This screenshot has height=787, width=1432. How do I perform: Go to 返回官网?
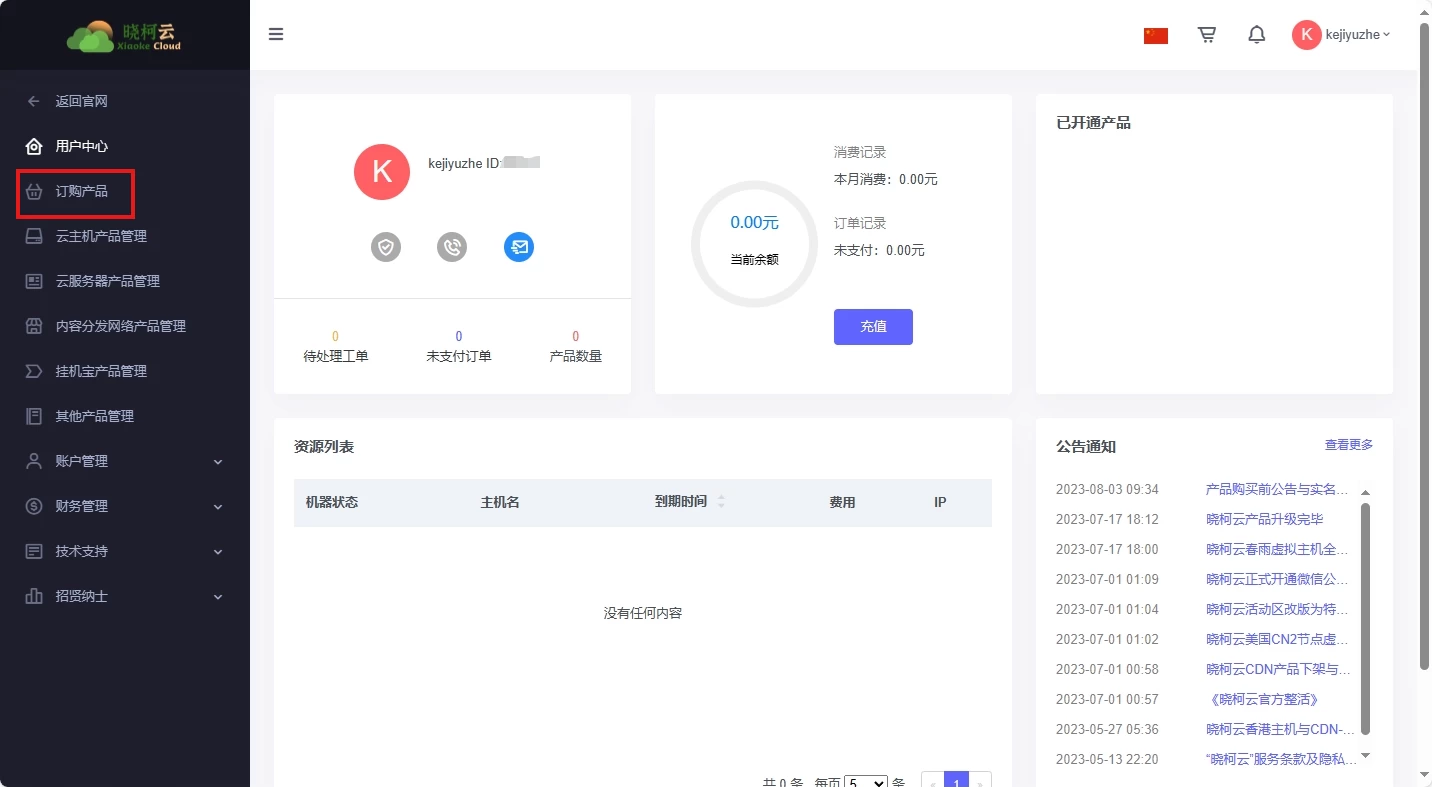point(81,101)
